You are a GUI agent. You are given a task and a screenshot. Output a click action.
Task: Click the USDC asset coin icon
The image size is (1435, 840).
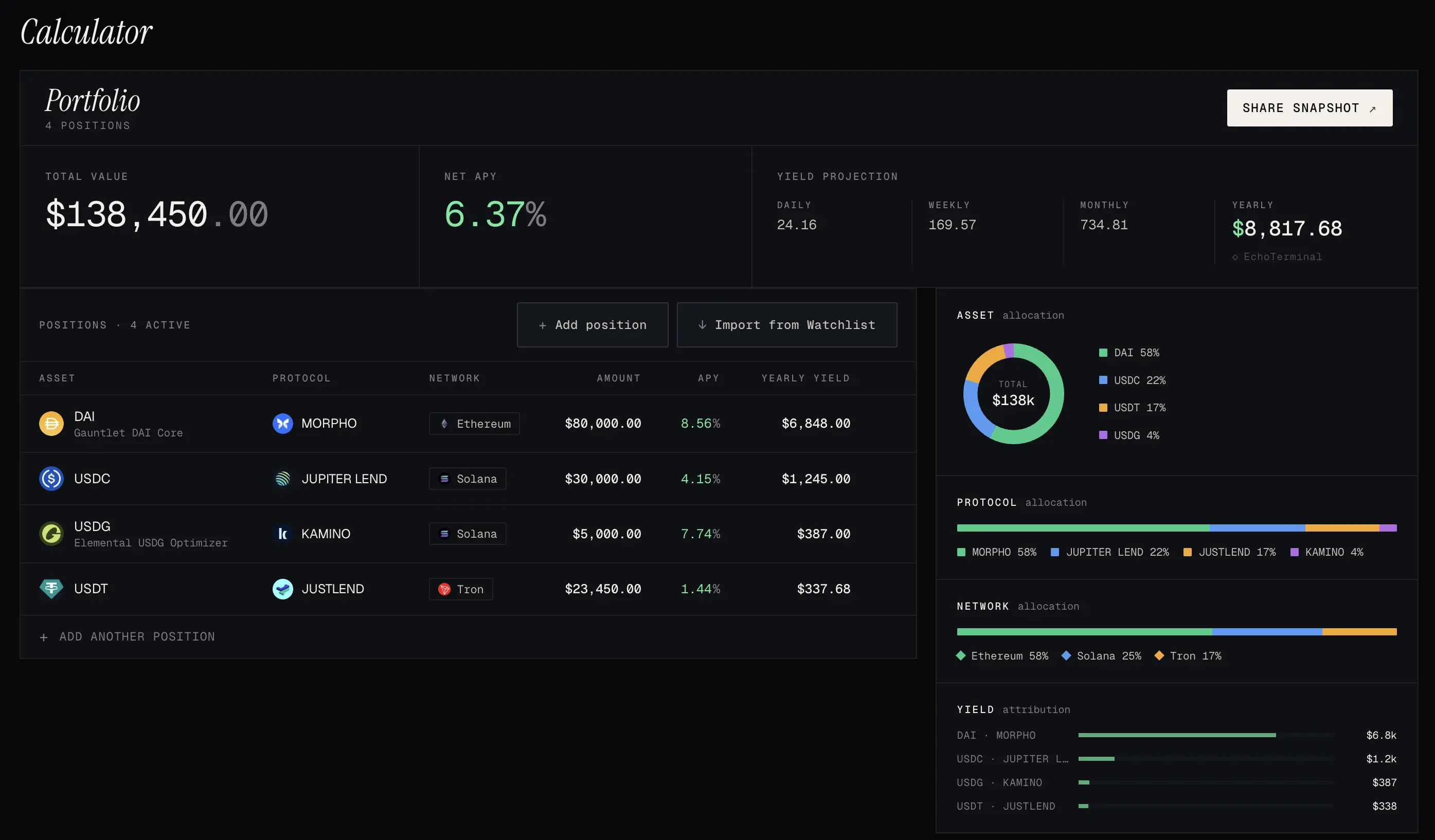tap(51, 479)
